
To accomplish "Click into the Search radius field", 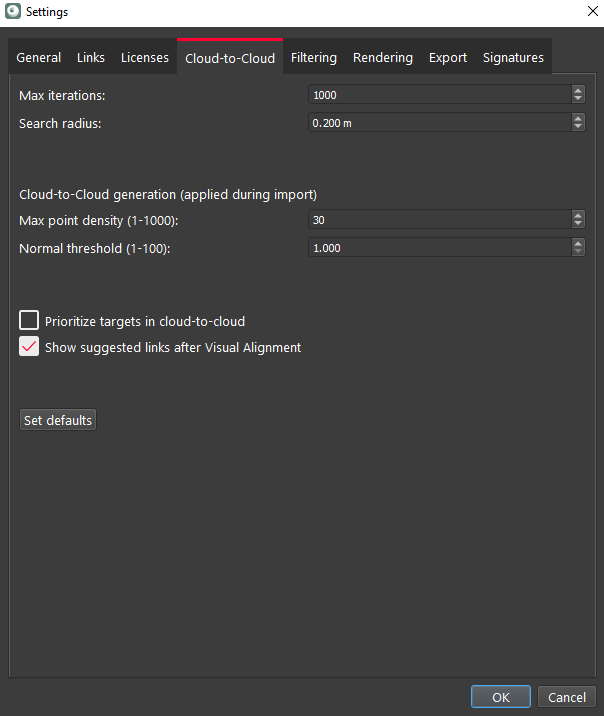I will (438, 122).
